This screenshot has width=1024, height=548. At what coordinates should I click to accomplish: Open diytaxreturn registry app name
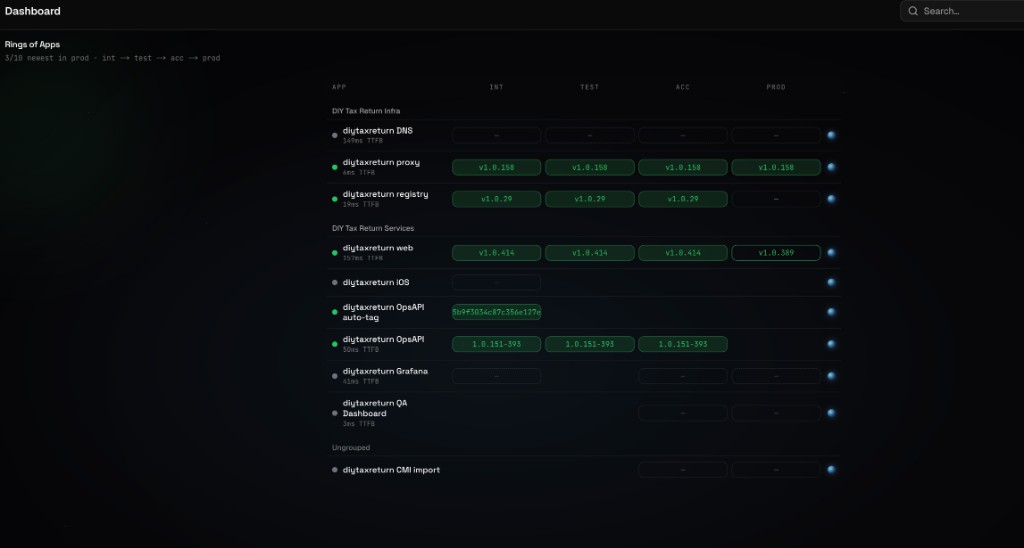(385, 195)
